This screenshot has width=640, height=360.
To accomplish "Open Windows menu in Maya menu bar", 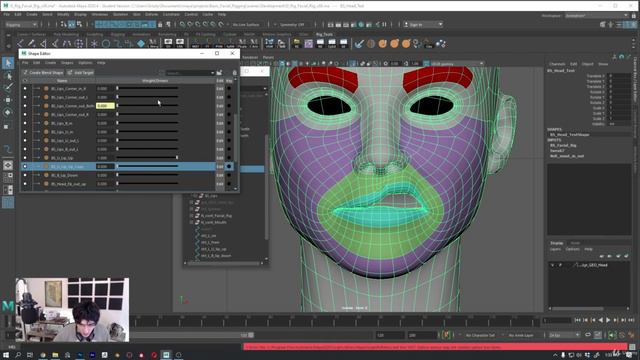I will pyautogui.click(x=100, y=14).
